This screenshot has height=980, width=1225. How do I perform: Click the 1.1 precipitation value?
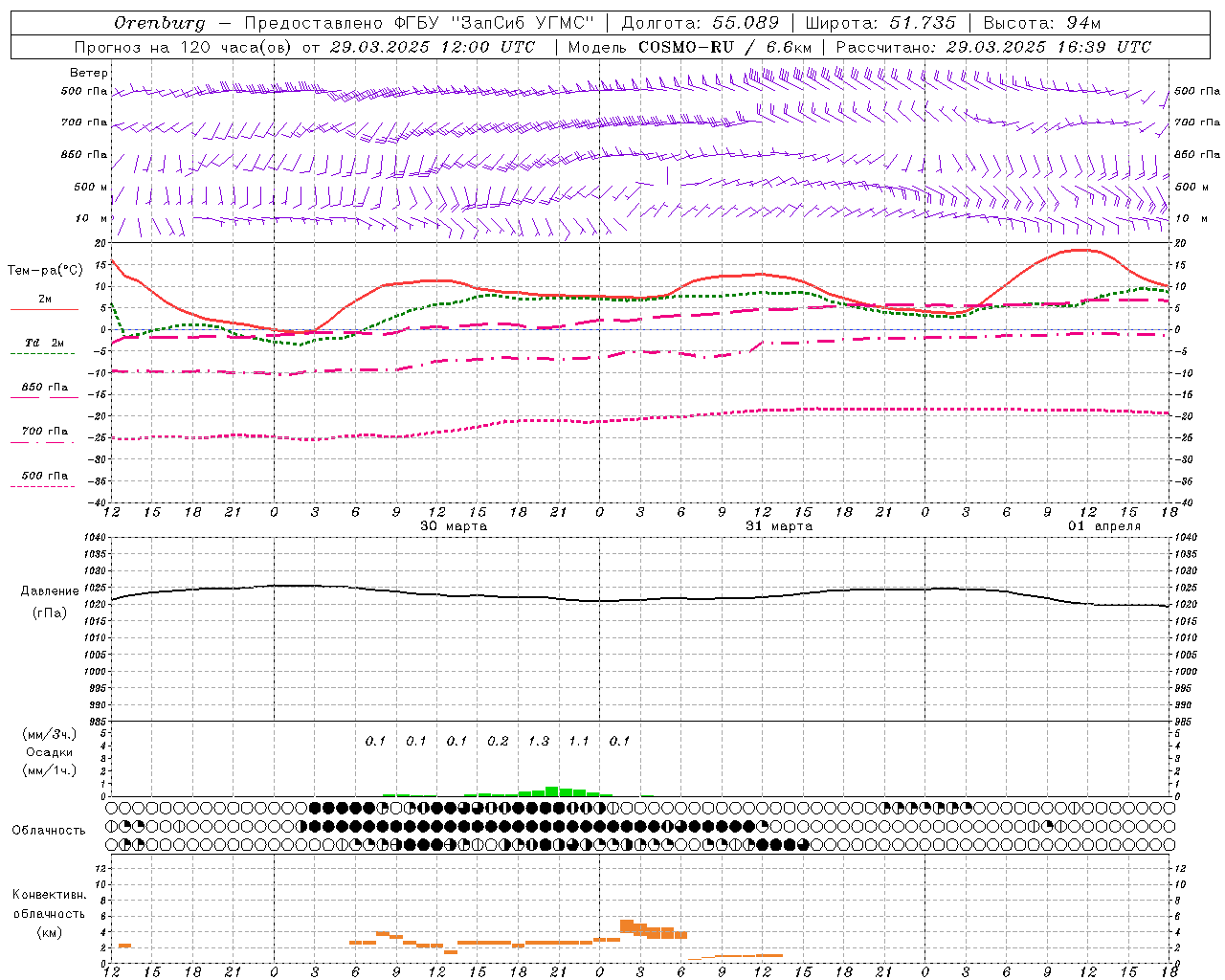579,741
